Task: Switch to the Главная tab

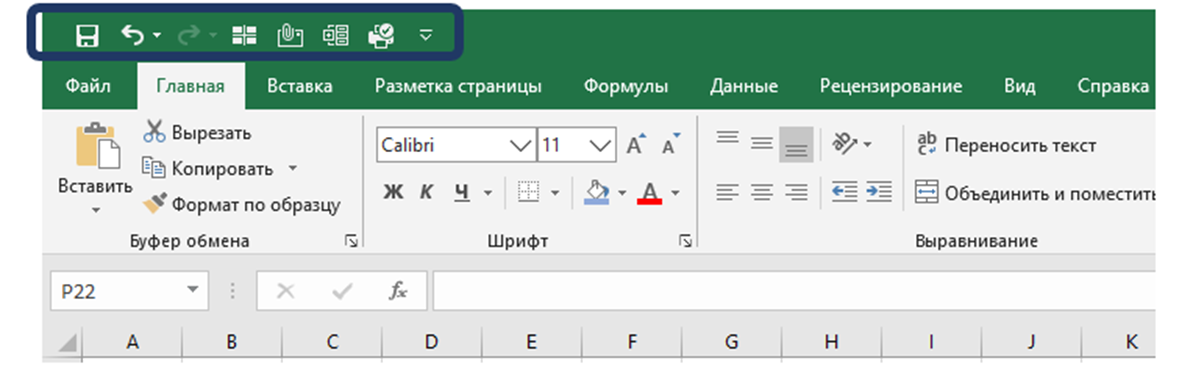Action: click(190, 86)
